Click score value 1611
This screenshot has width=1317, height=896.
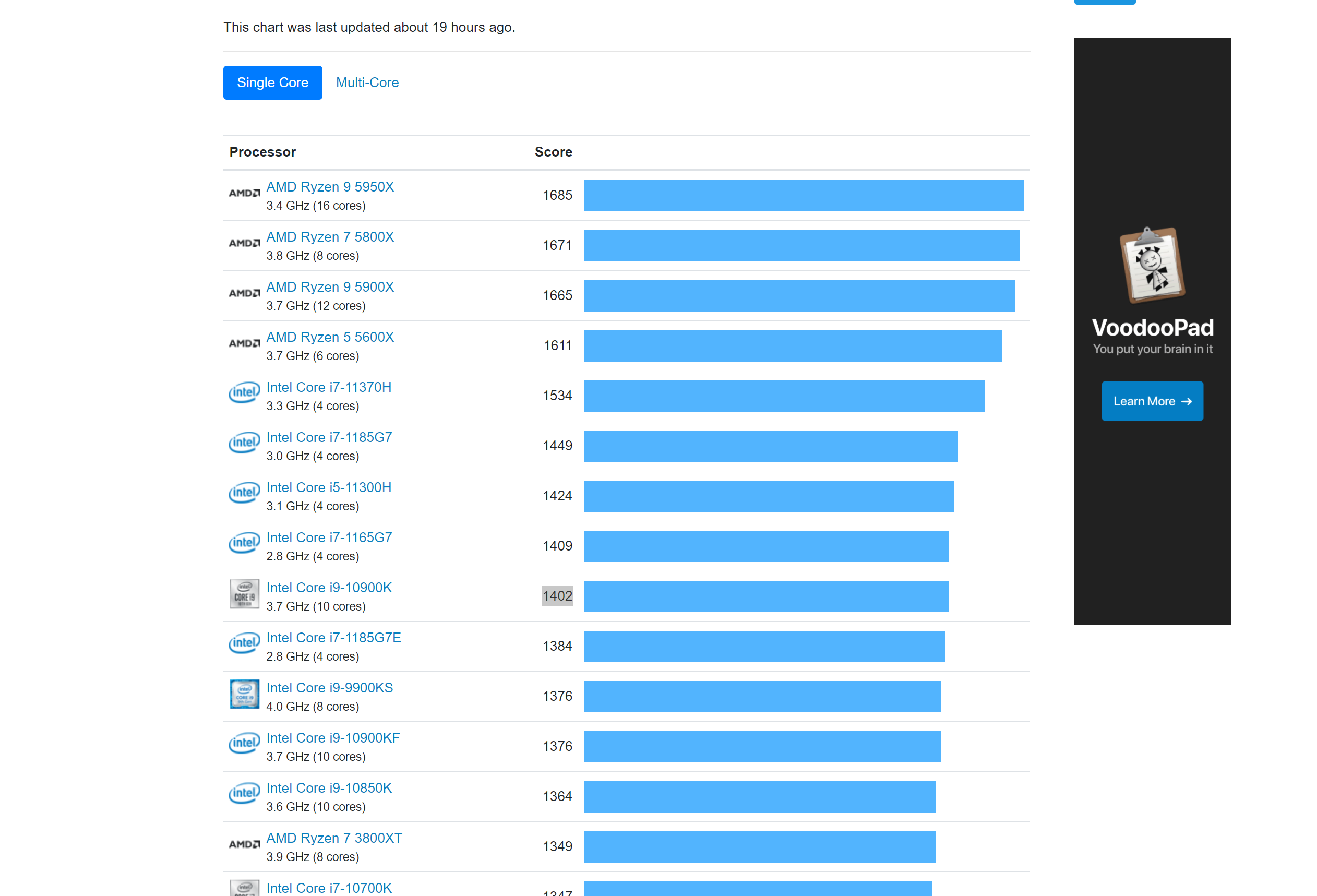pos(558,345)
